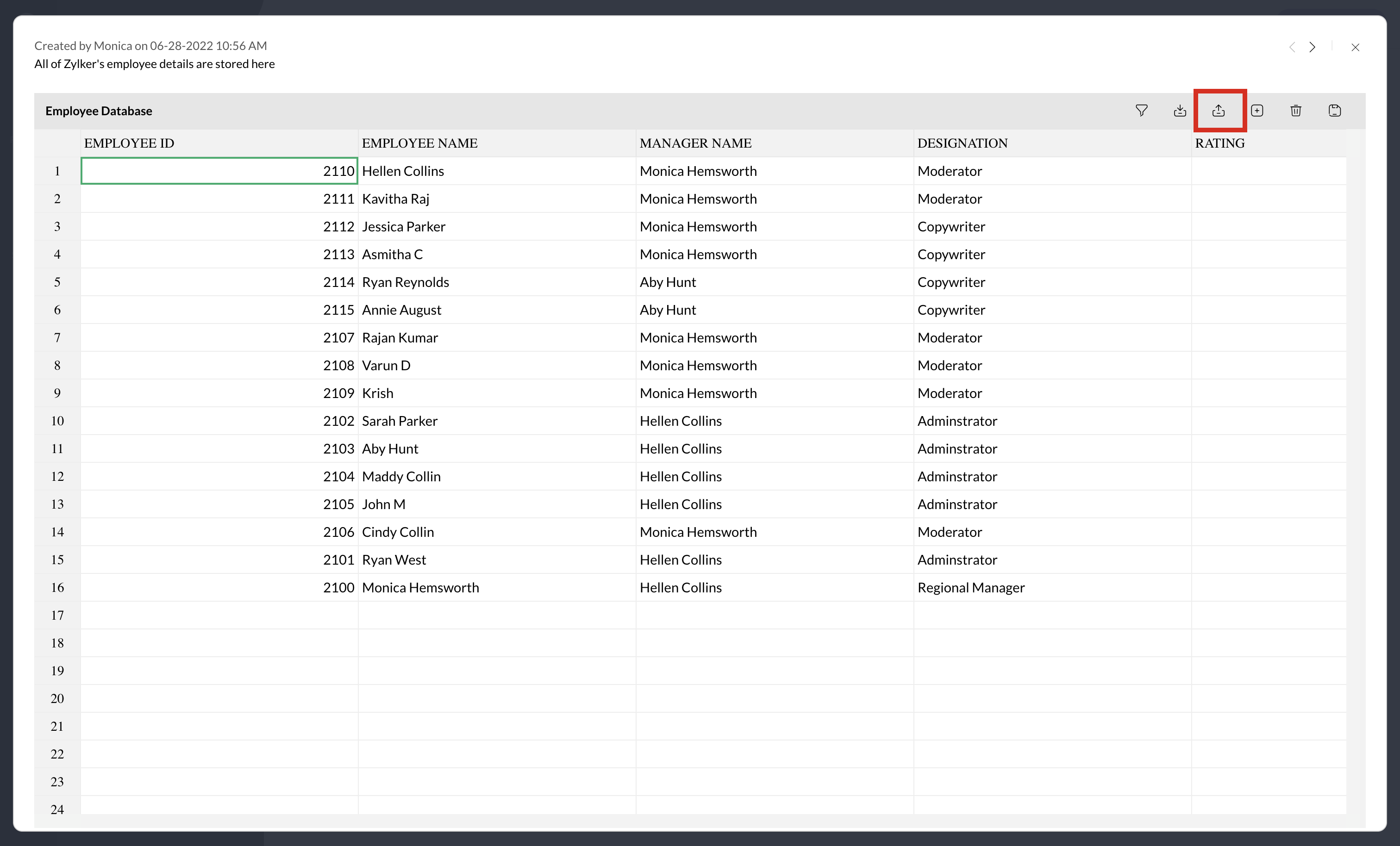Image resolution: width=1400 pixels, height=846 pixels.
Task: Click the import (download arrow) icon
Action: (x=1180, y=110)
